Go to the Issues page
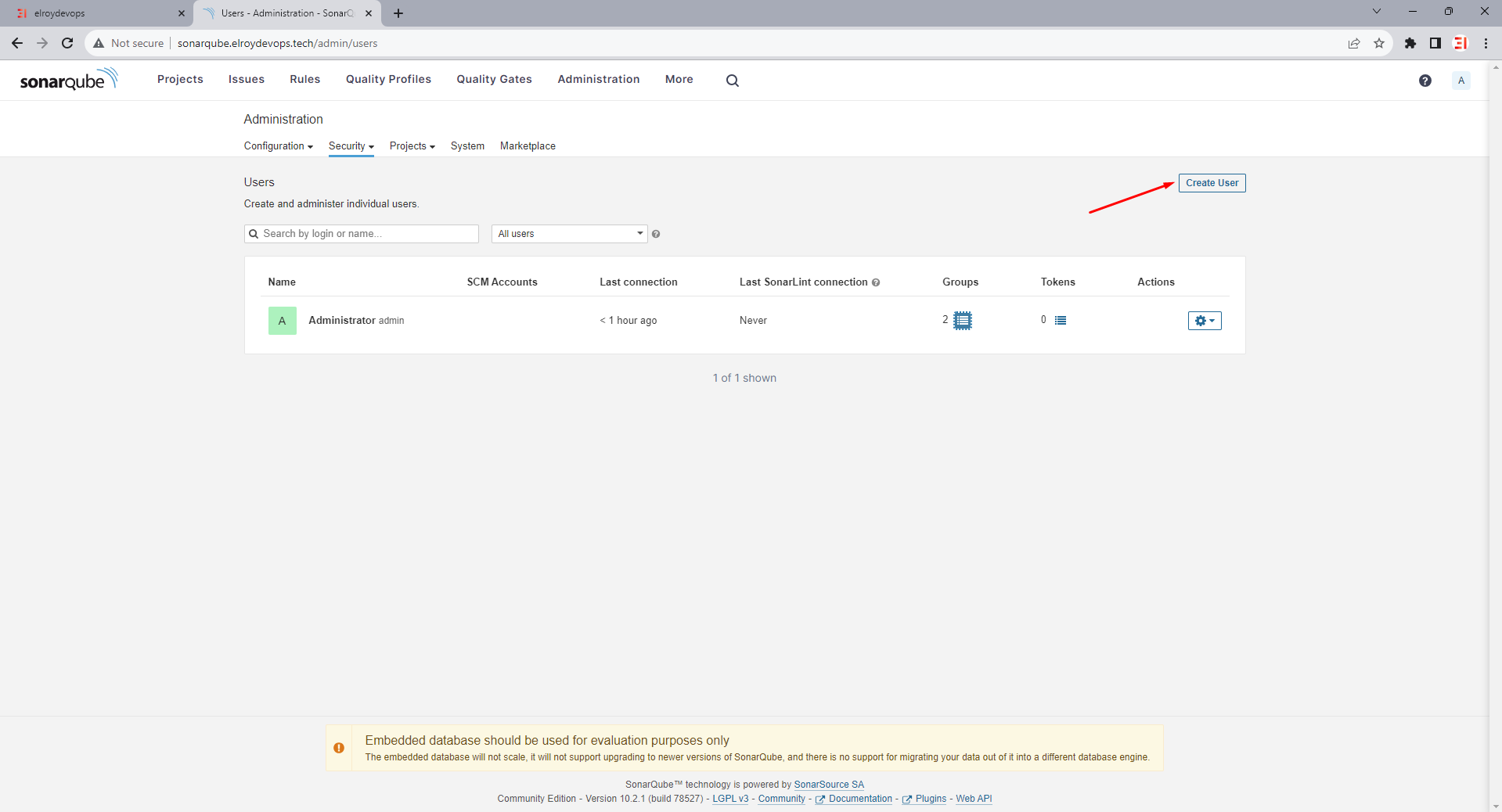 click(246, 79)
